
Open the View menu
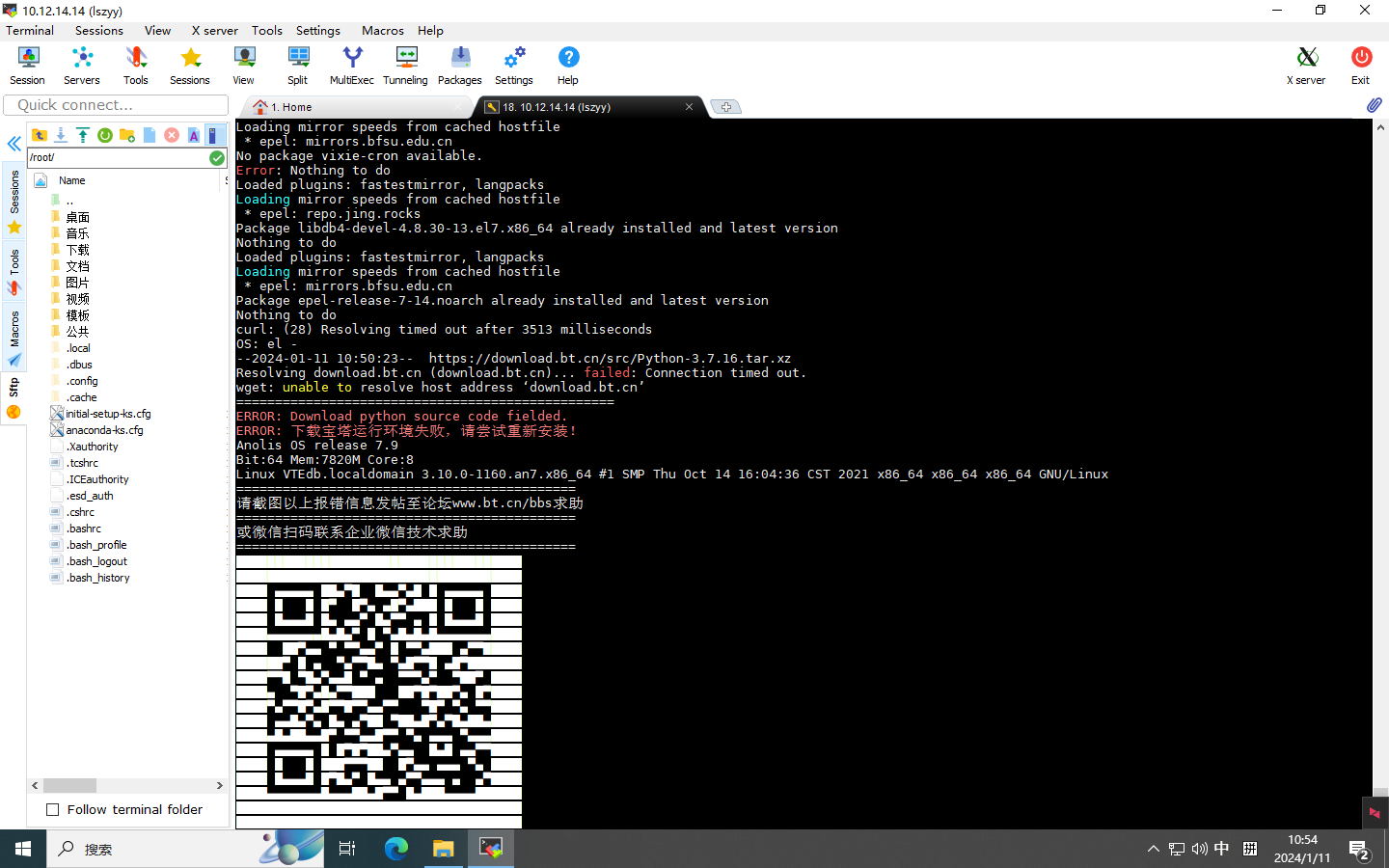point(157,31)
